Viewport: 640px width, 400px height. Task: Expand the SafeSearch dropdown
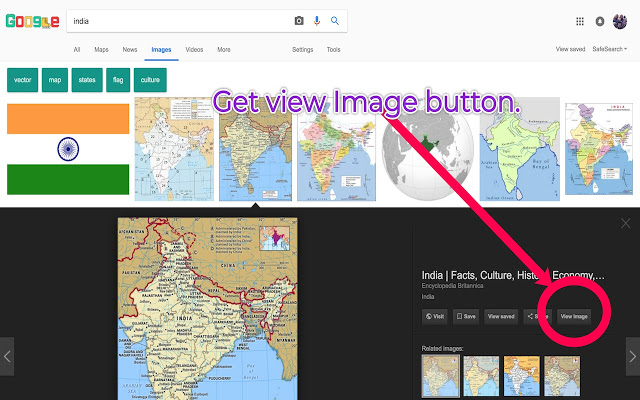click(609, 49)
